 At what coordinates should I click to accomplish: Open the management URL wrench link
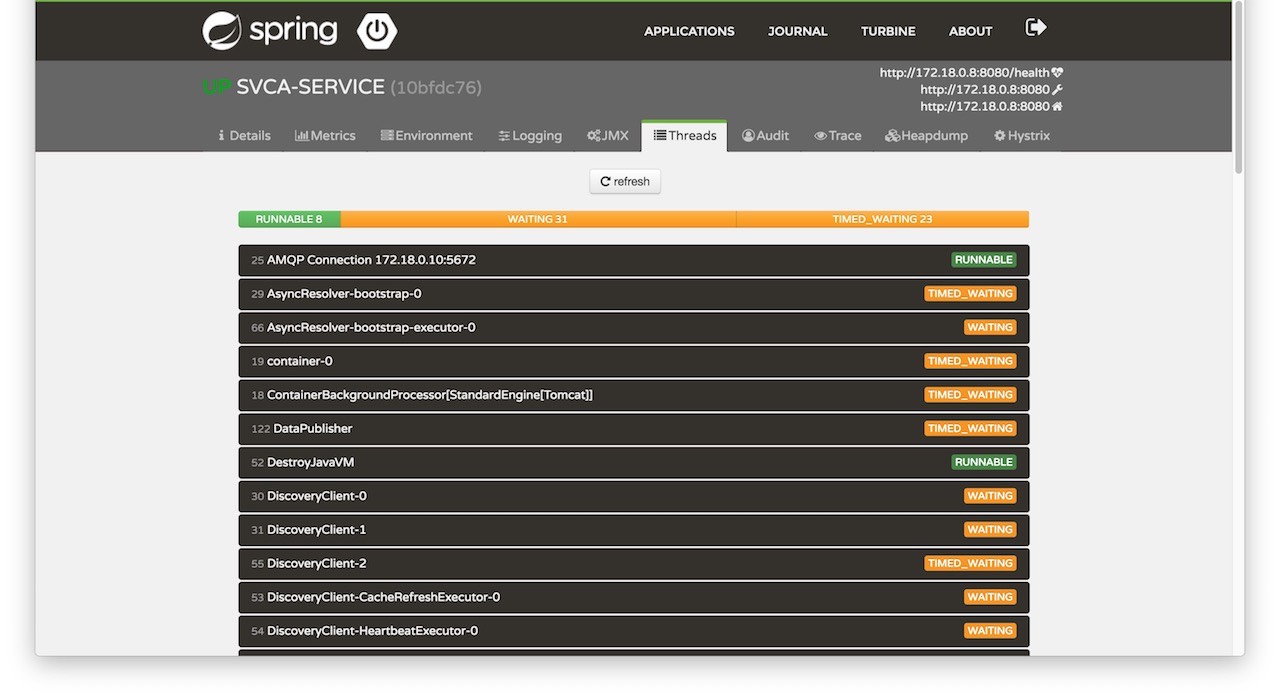pyautogui.click(x=990, y=89)
